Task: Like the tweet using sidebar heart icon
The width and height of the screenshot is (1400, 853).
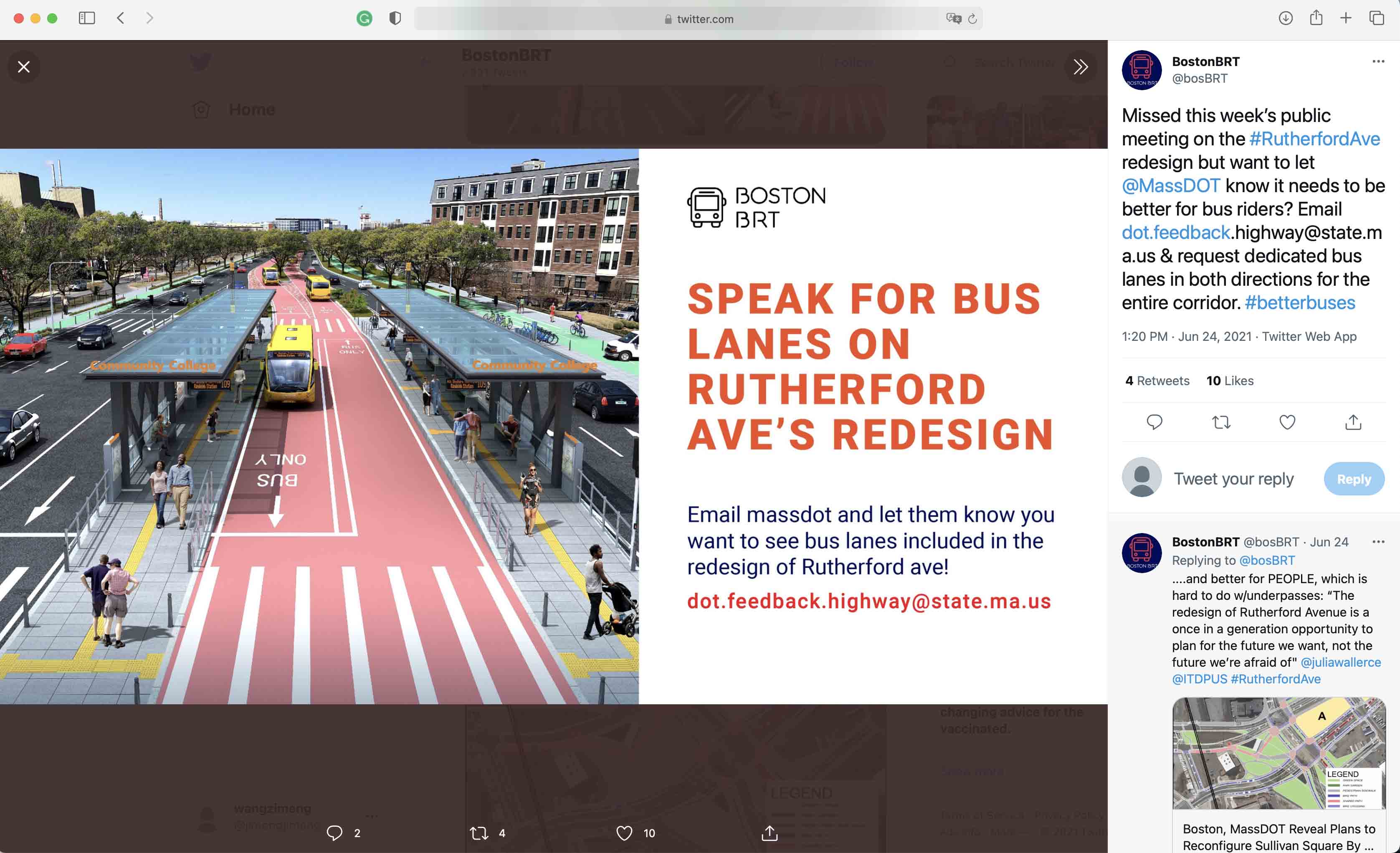Action: coord(1287,422)
